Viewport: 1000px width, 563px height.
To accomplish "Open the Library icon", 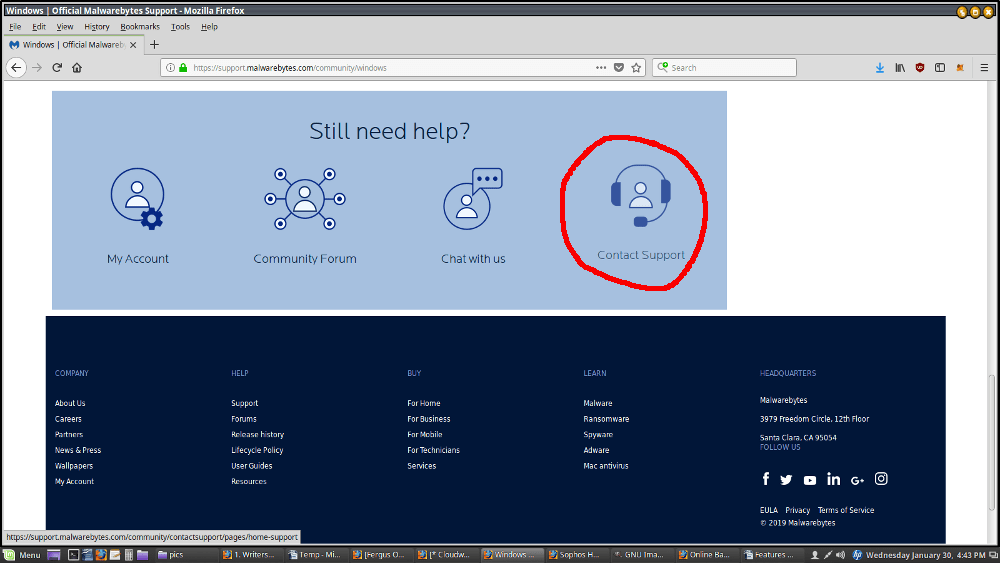I will click(x=900, y=68).
